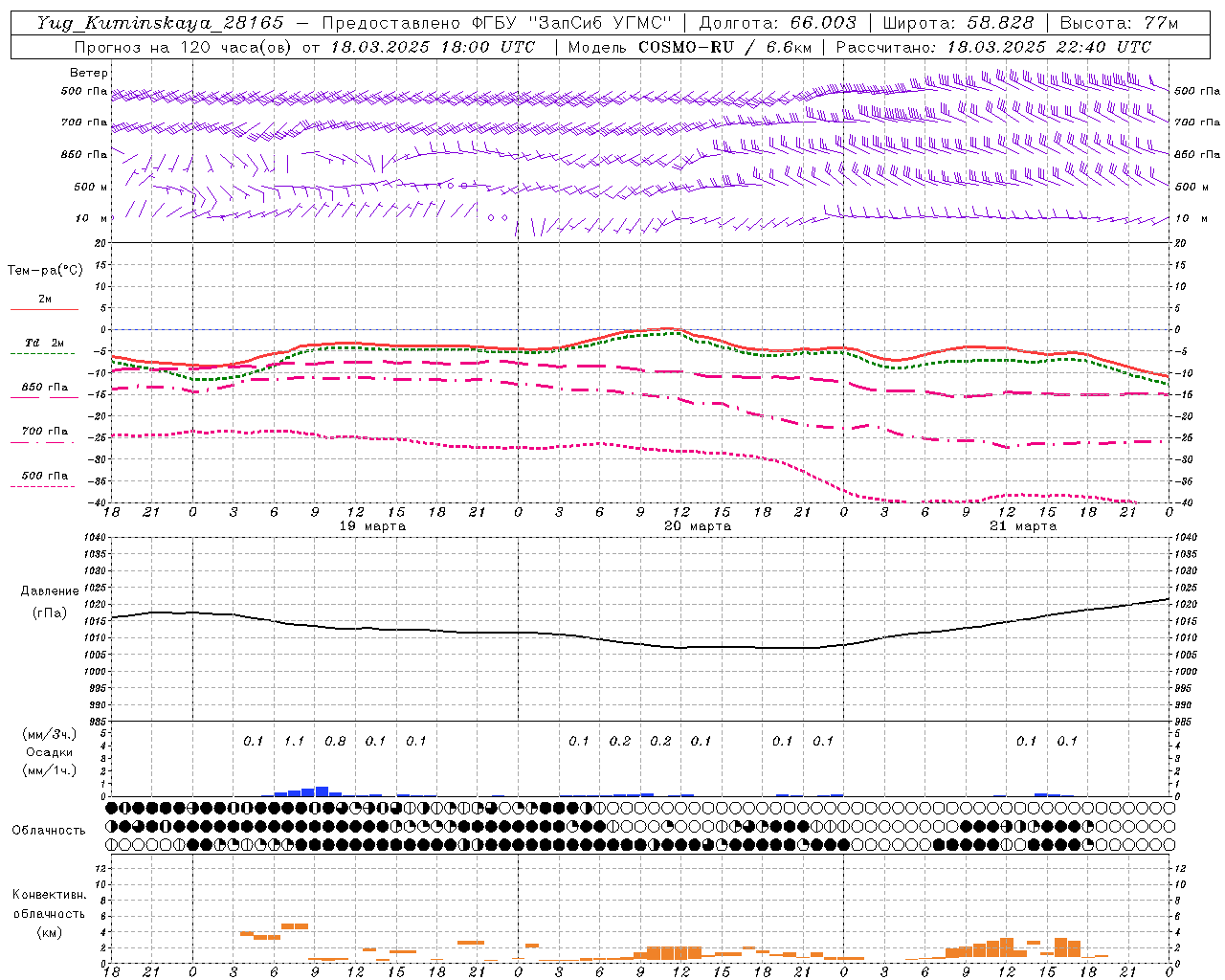Image resolution: width=1225 pixels, height=980 pixels.
Task: Click the pink dotted 500 гПа temperature legend line
Action: coord(44,487)
